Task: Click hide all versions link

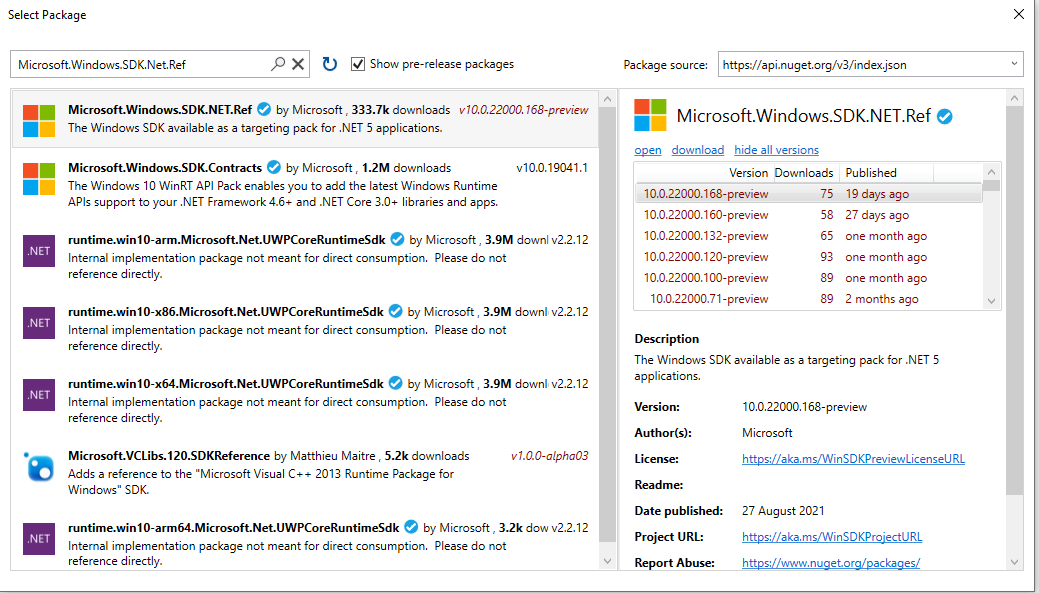Action: [x=777, y=150]
